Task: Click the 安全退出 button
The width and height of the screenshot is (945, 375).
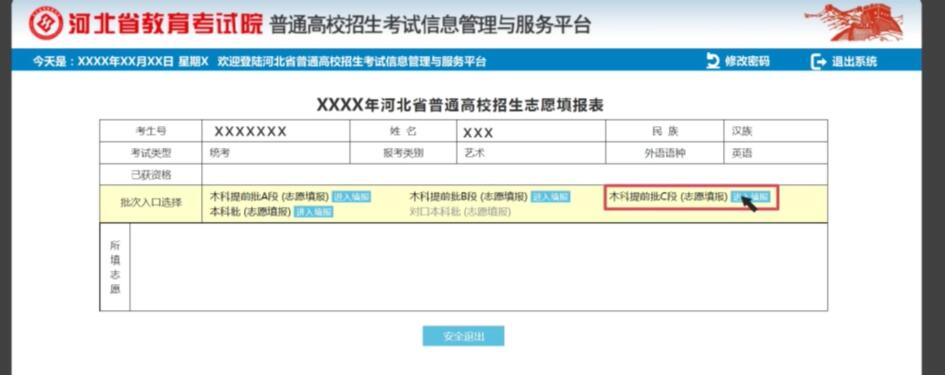Action: pos(463,336)
